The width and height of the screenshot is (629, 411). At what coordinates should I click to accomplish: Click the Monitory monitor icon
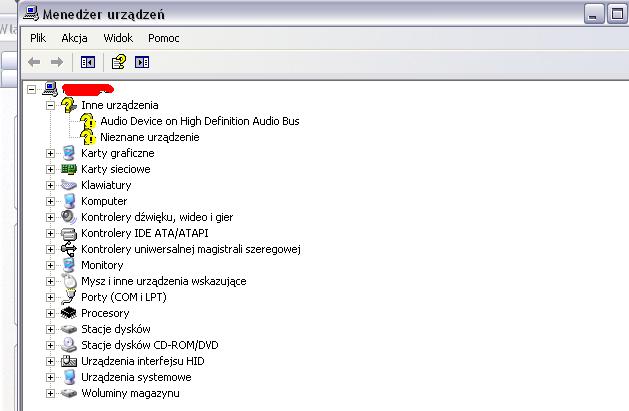[x=69, y=265]
